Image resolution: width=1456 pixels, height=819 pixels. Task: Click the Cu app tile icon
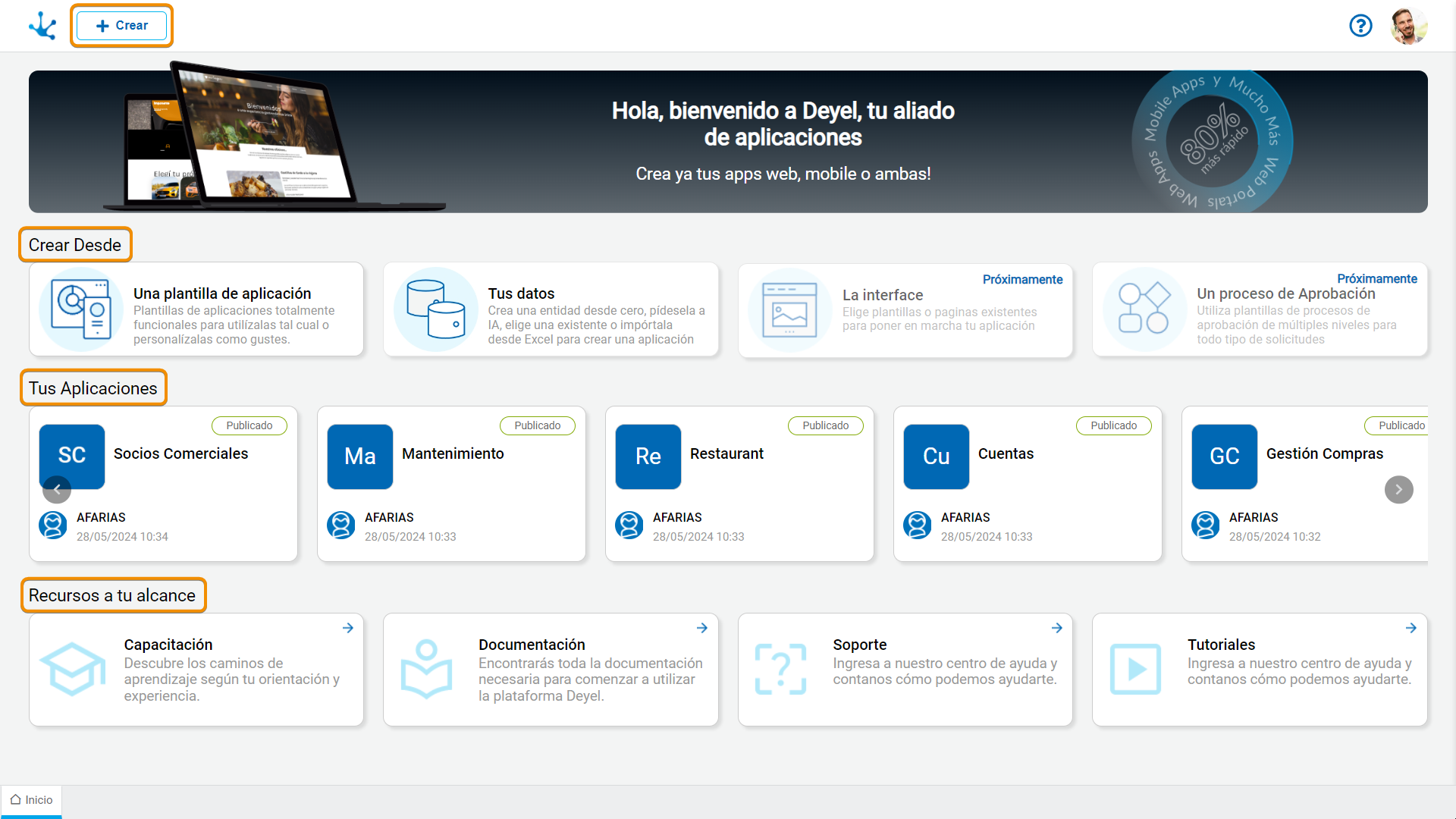[x=937, y=457]
